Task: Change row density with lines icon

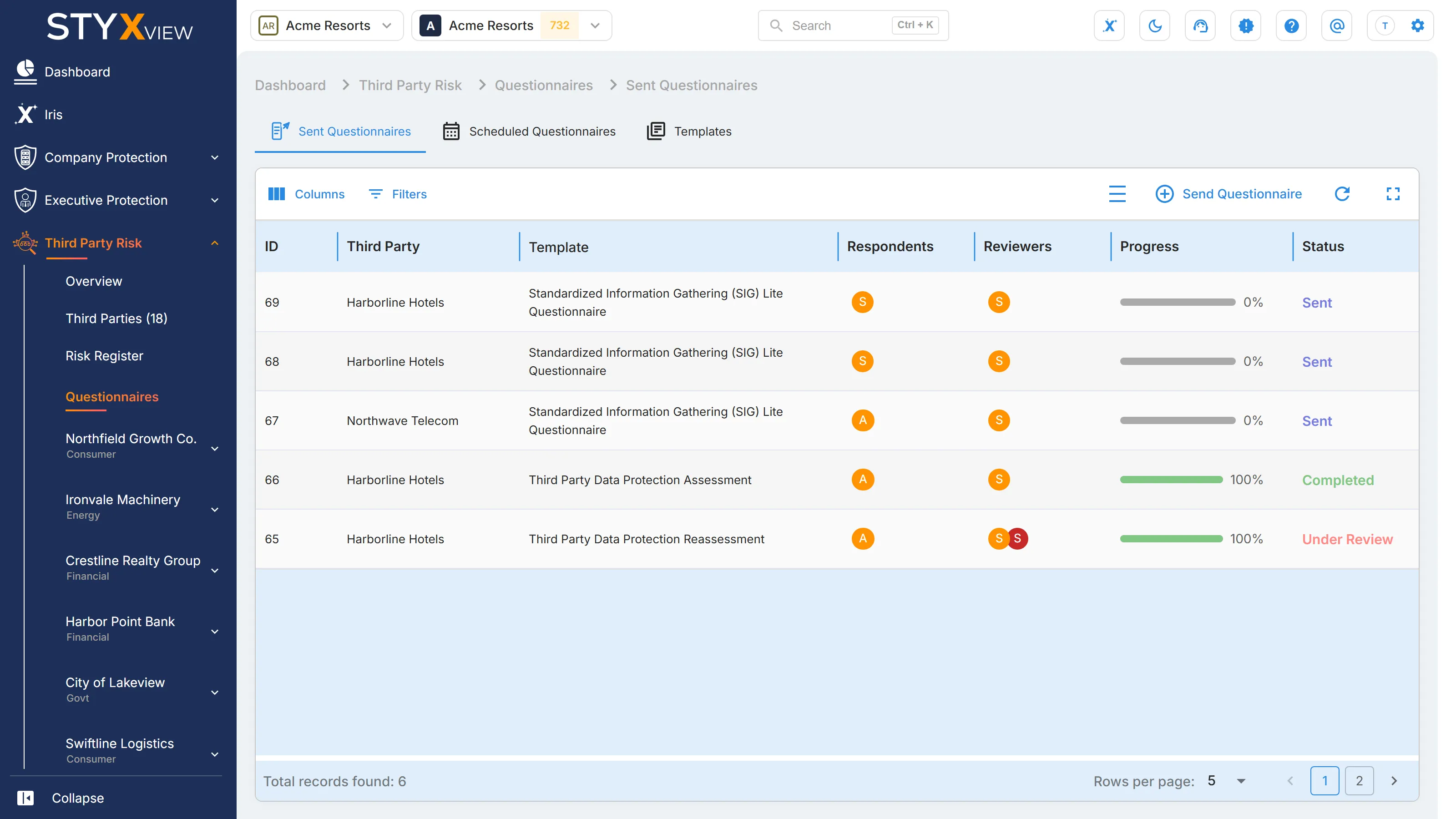Action: [x=1117, y=194]
